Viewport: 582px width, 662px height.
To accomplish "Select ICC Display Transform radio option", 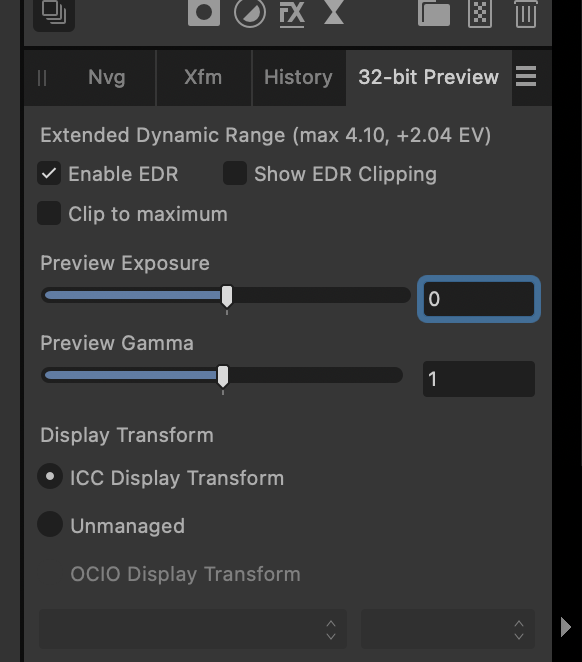I will point(50,476).
